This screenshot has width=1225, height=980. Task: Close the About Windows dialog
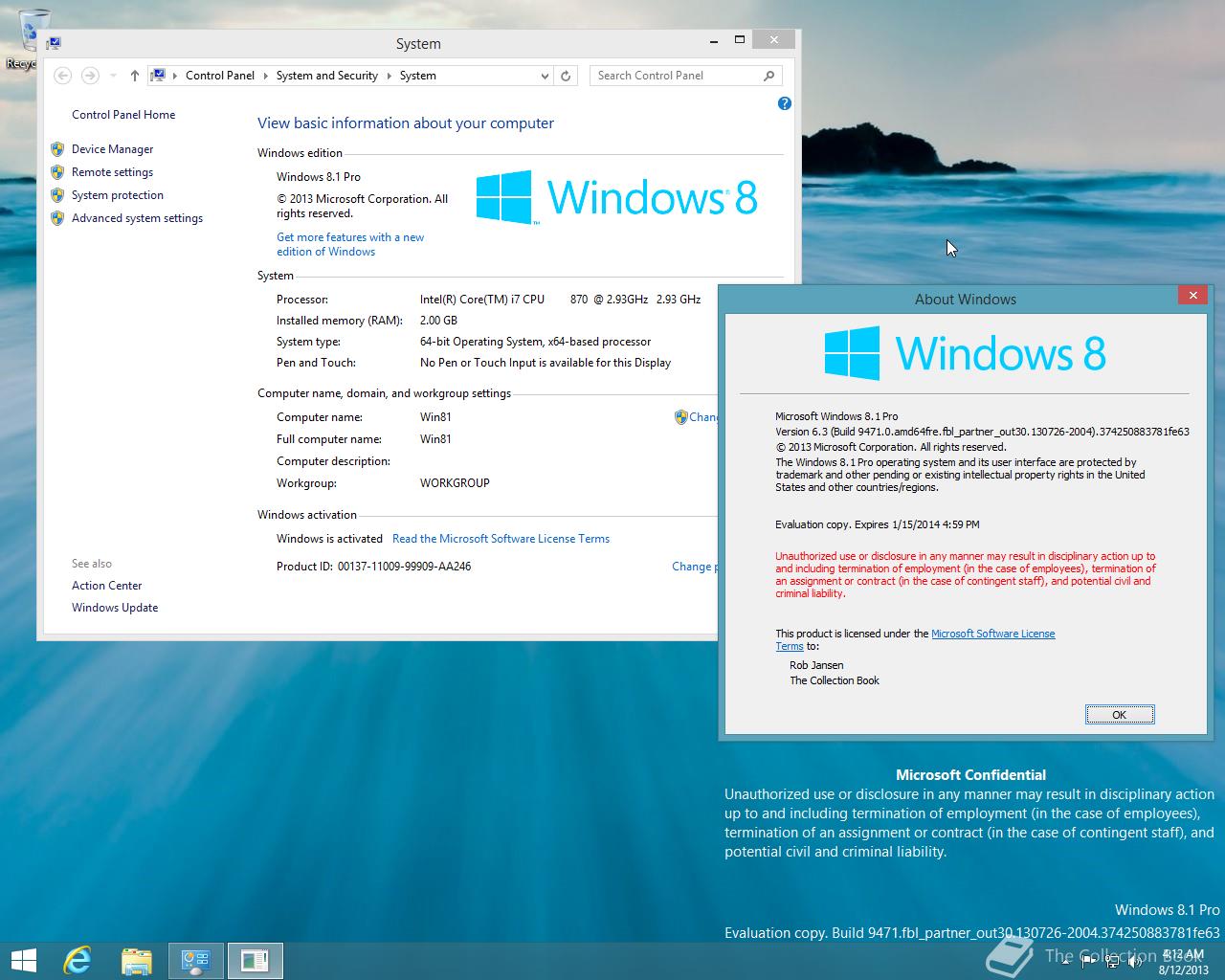[x=1192, y=295]
